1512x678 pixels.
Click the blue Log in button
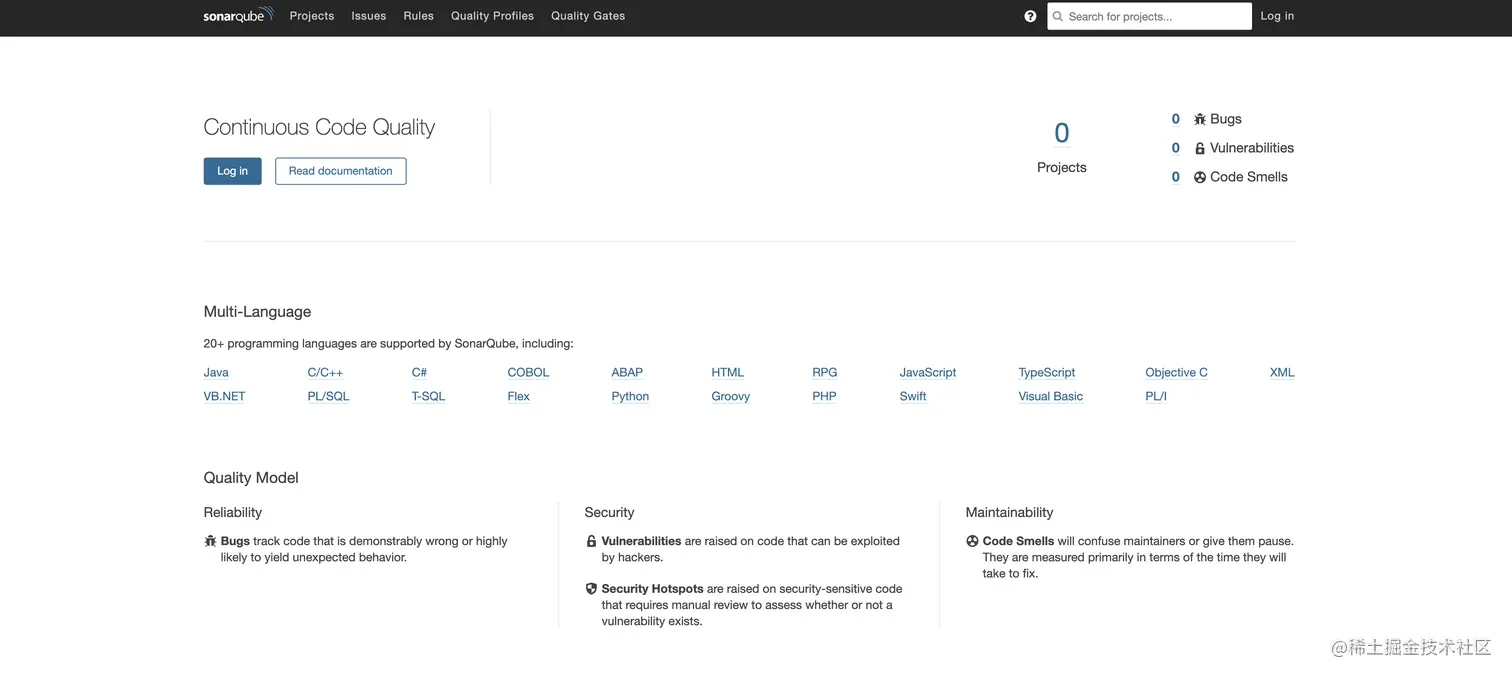point(232,171)
